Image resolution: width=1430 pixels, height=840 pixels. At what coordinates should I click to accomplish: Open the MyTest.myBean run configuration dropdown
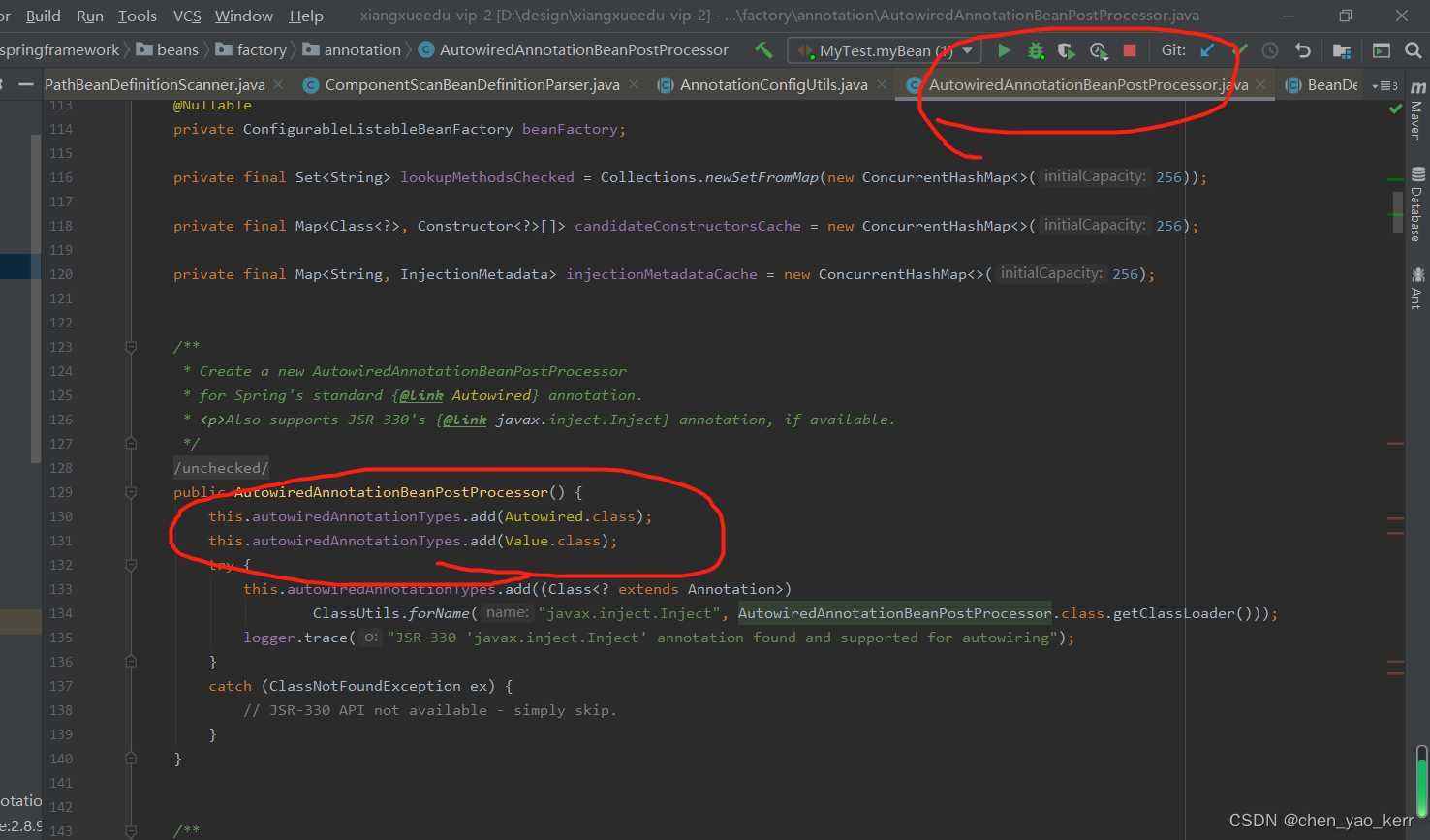tap(885, 50)
